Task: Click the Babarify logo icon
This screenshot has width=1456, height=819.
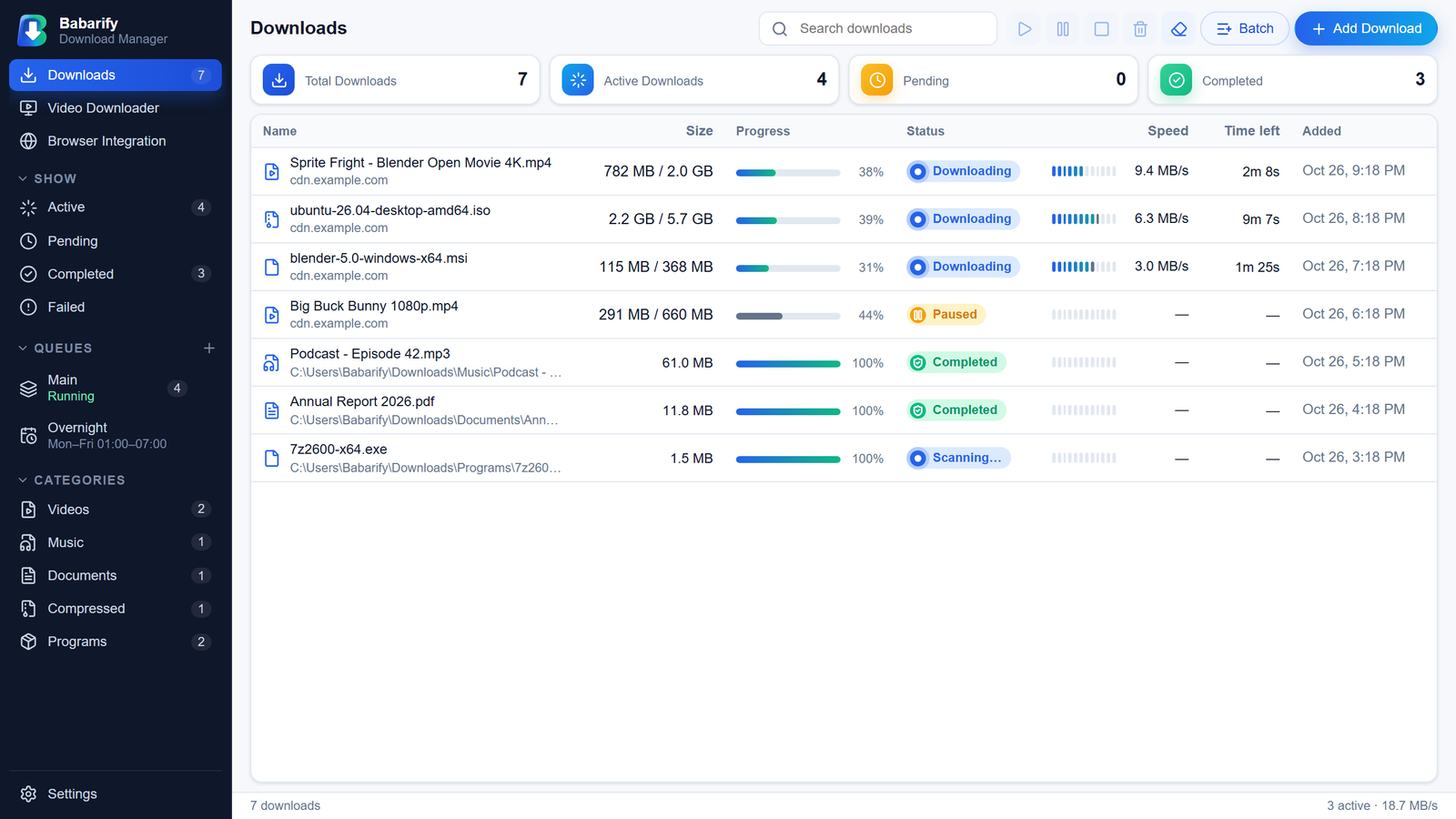Action: point(33,30)
